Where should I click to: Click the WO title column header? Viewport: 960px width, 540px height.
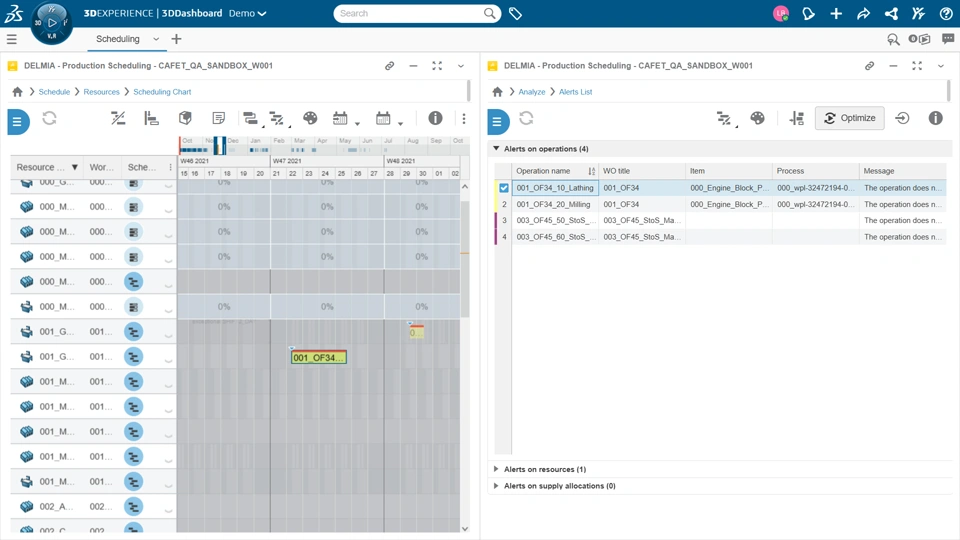(x=642, y=171)
